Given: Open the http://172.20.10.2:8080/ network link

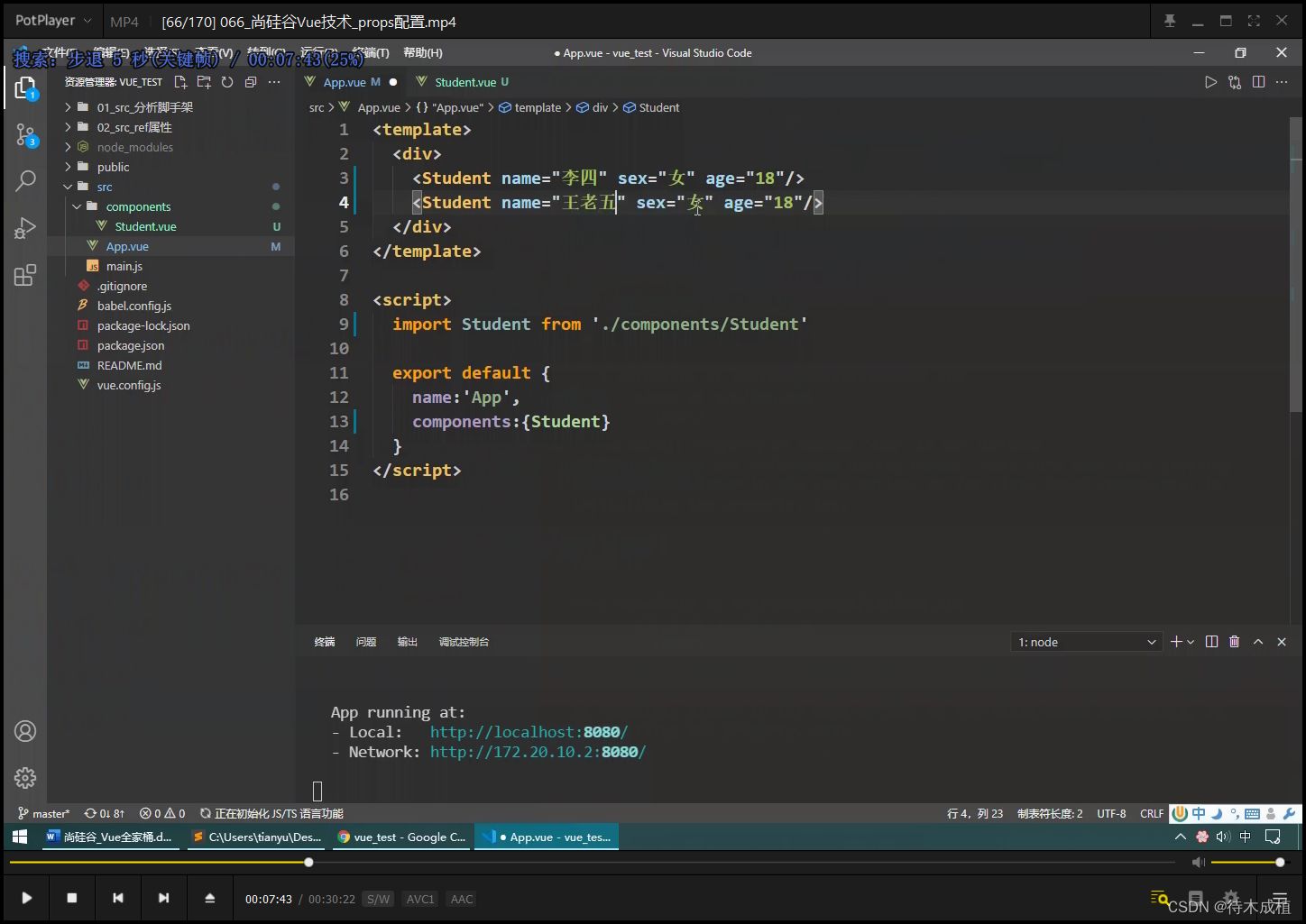Looking at the screenshot, I should click(x=538, y=752).
